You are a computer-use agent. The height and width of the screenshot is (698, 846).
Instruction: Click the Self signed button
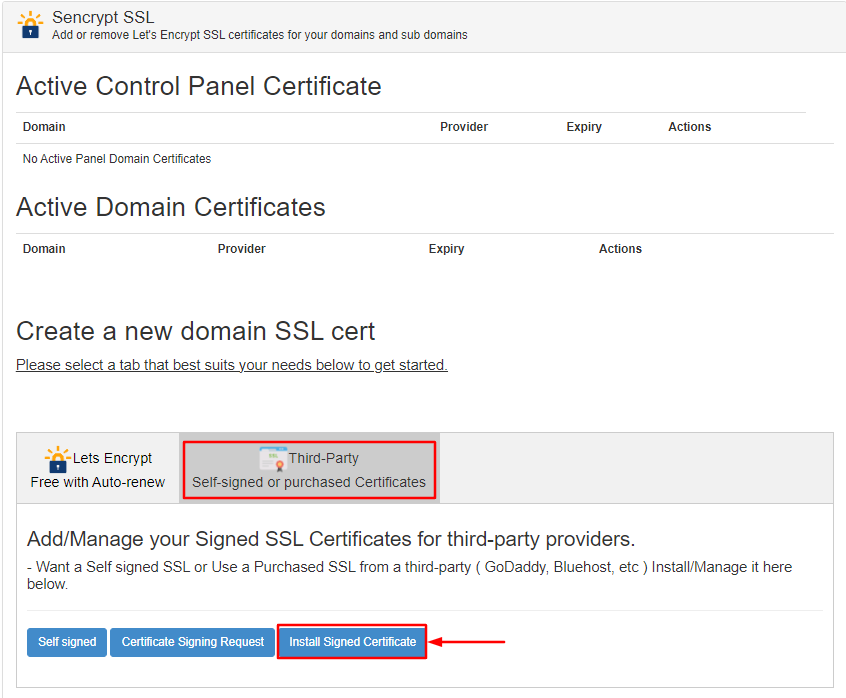(x=66, y=642)
